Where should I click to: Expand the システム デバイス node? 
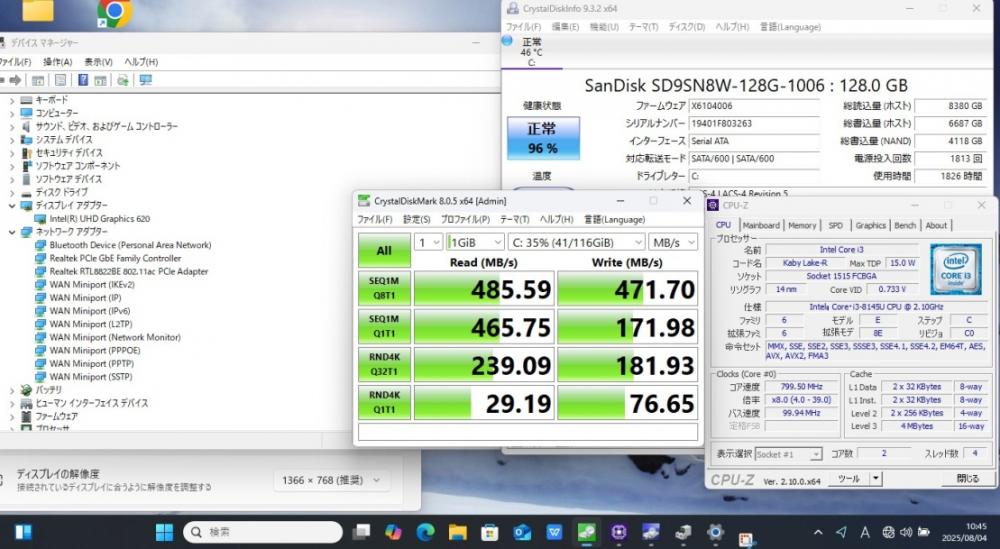coord(11,140)
